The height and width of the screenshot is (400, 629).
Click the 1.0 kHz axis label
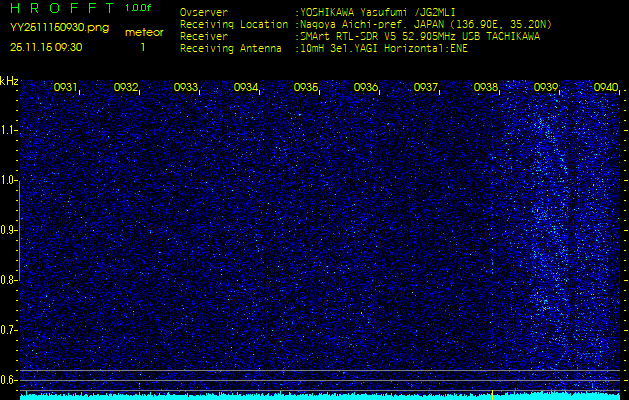tap(7, 181)
